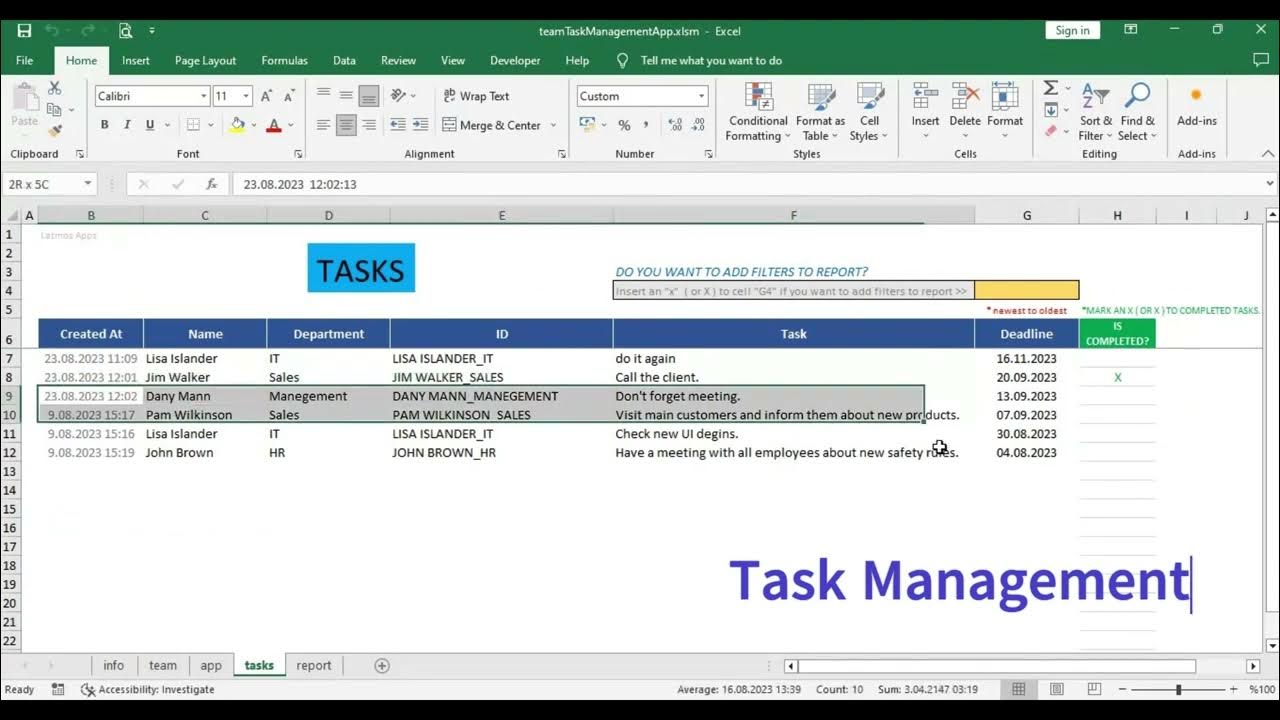The height and width of the screenshot is (720, 1280).
Task: Adjust the zoom slider in status bar
Action: coord(1178,689)
